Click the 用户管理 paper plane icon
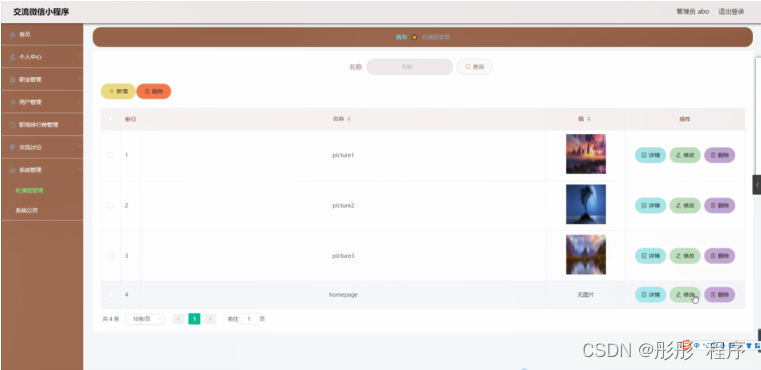This screenshot has width=761, height=370. click(x=13, y=102)
